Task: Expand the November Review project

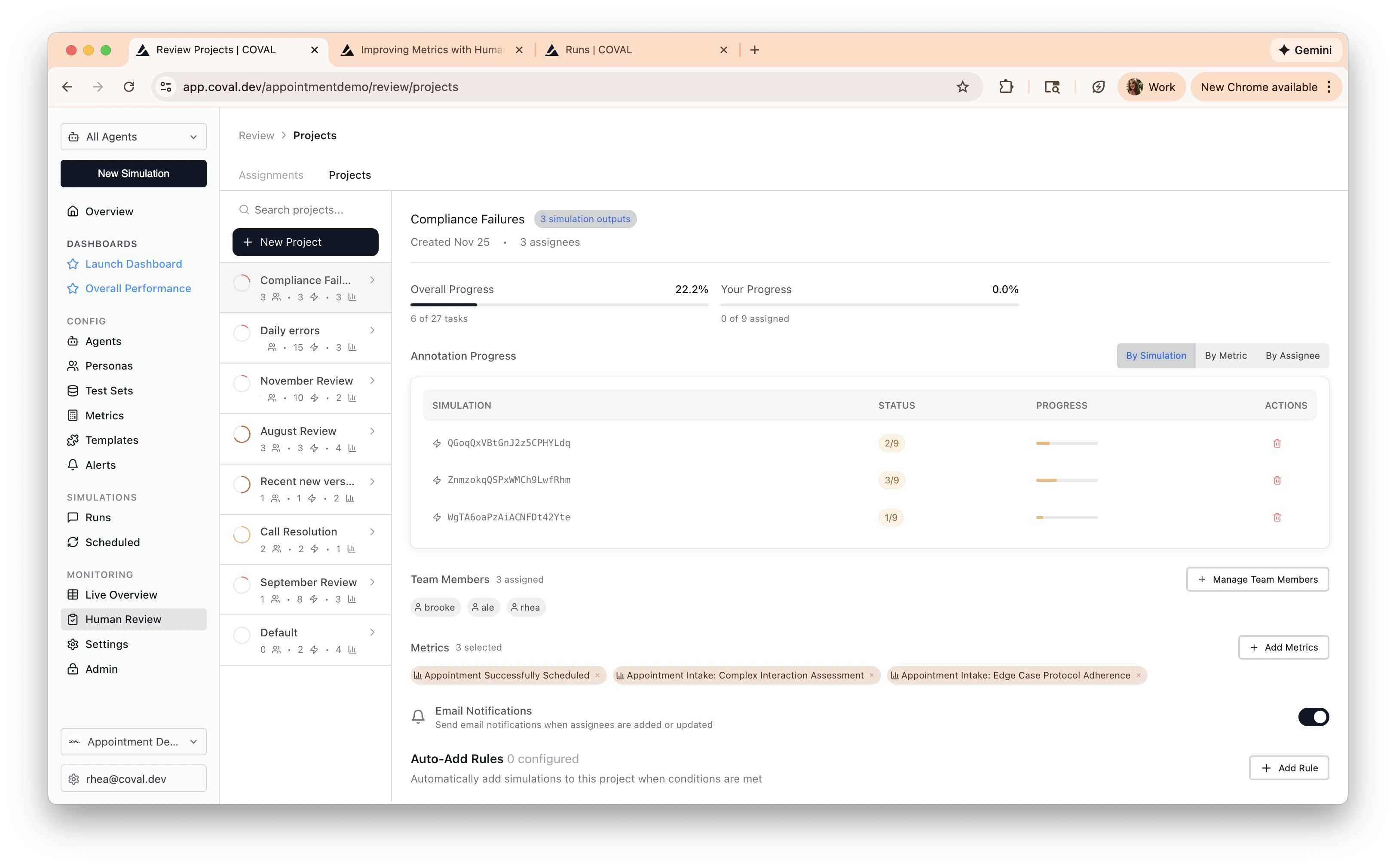Action: (373, 381)
